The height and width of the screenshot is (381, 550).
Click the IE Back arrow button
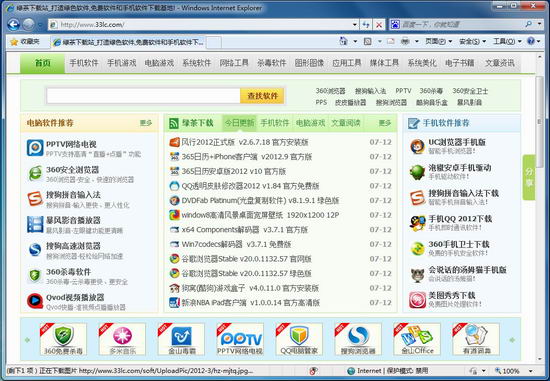click(x=14, y=25)
